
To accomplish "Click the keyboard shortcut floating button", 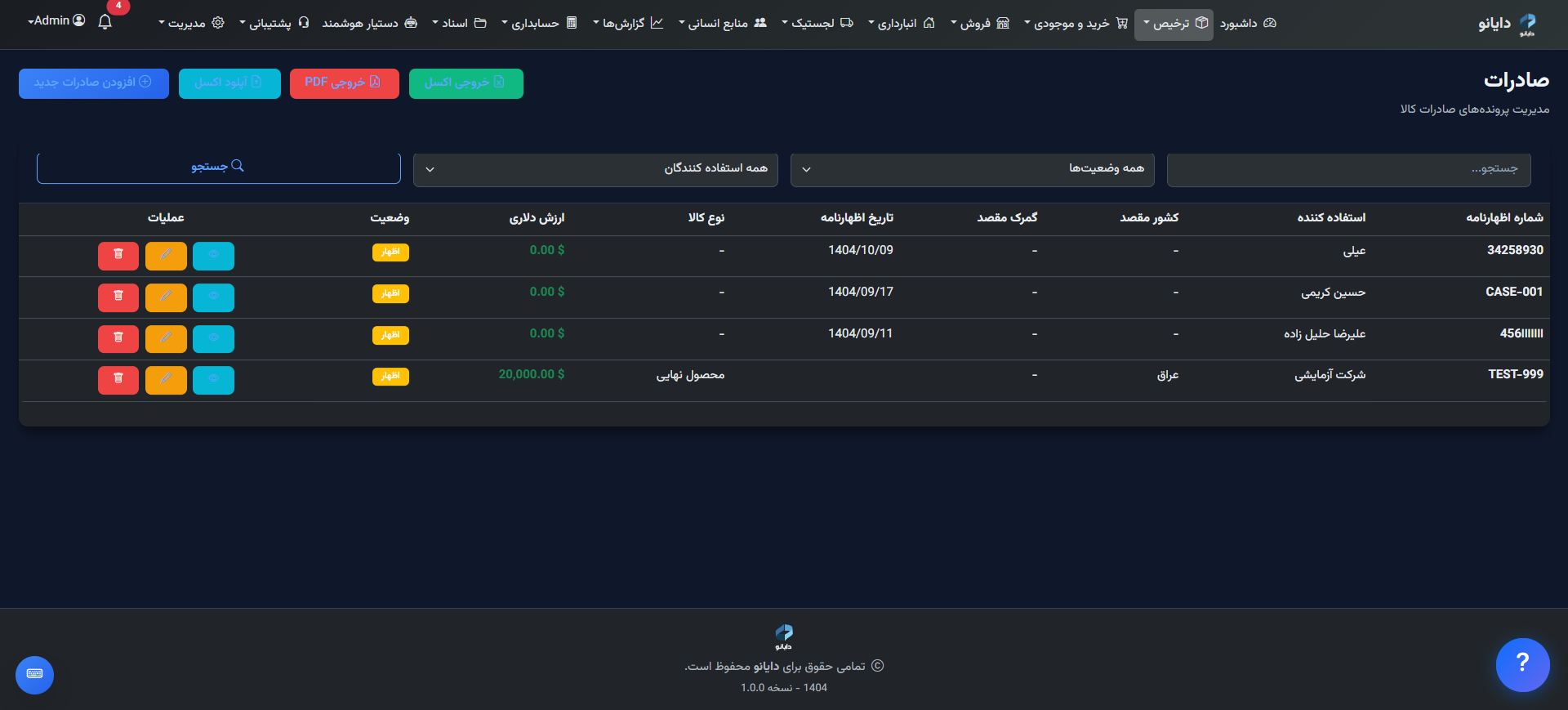I will tap(34, 675).
